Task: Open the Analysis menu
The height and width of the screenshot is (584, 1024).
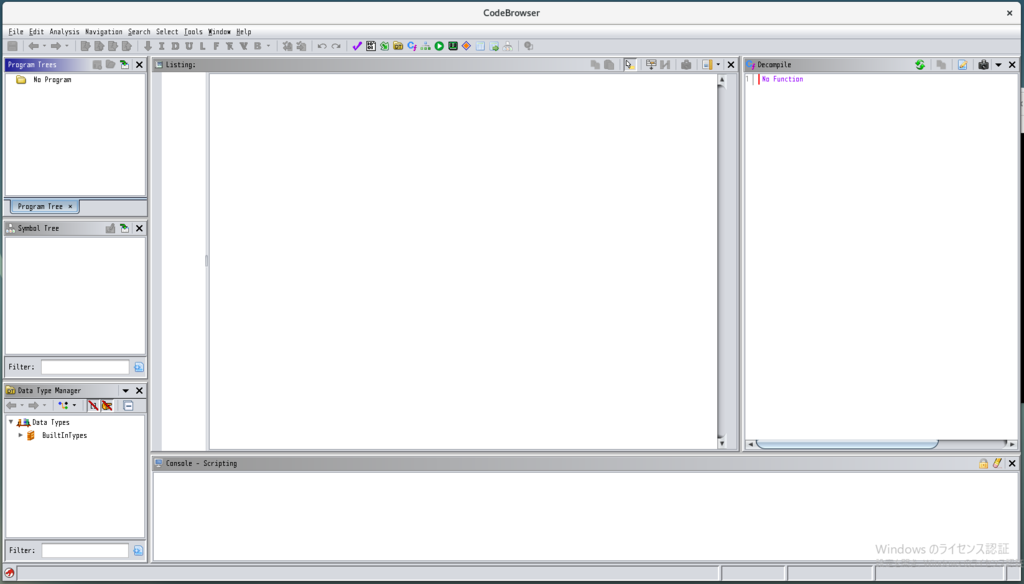Action: 64,31
